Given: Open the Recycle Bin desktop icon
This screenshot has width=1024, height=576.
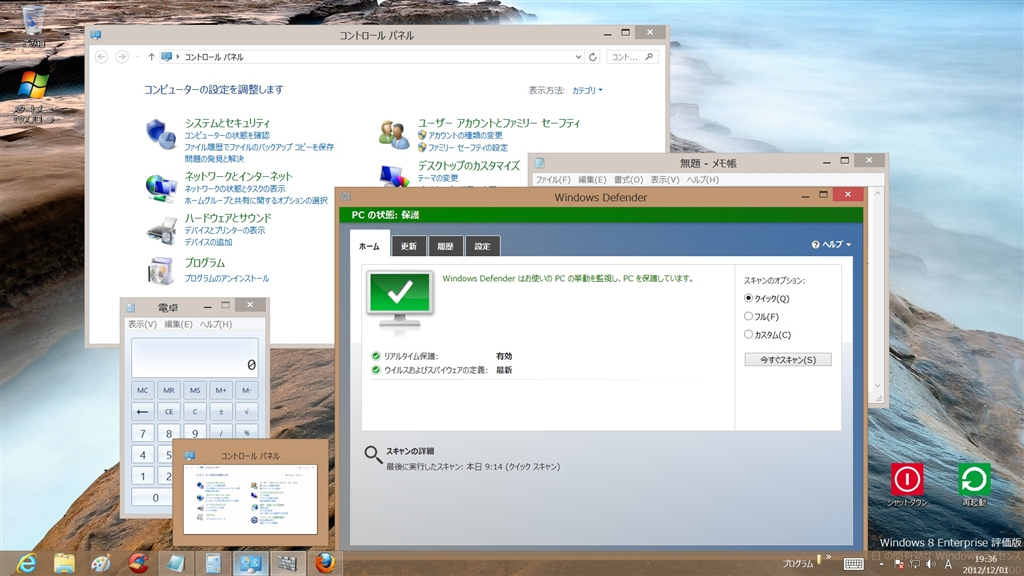Looking at the screenshot, I should [33, 26].
